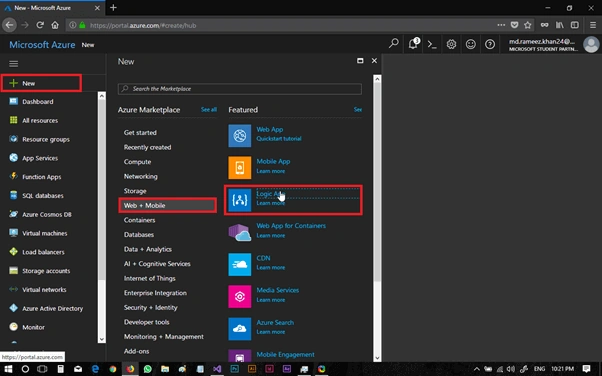Reload the page in browser toolbar
Viewport: 602px width, 376px height.
click(40, 25)
